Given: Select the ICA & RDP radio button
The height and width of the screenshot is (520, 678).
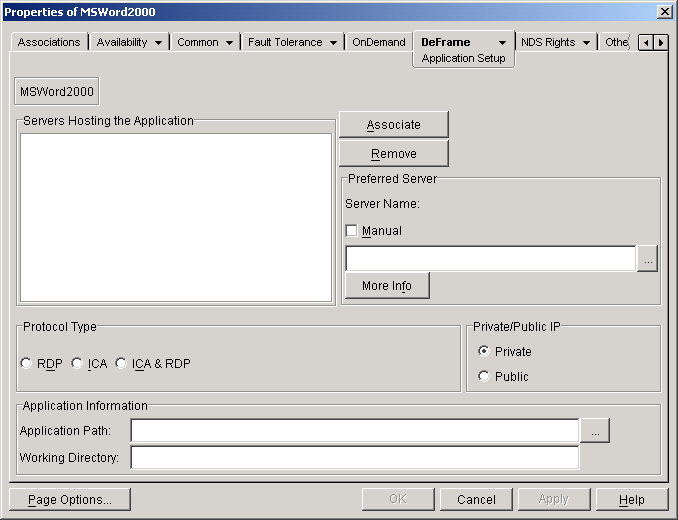Looking at the screenshot, I should point(121,364).
